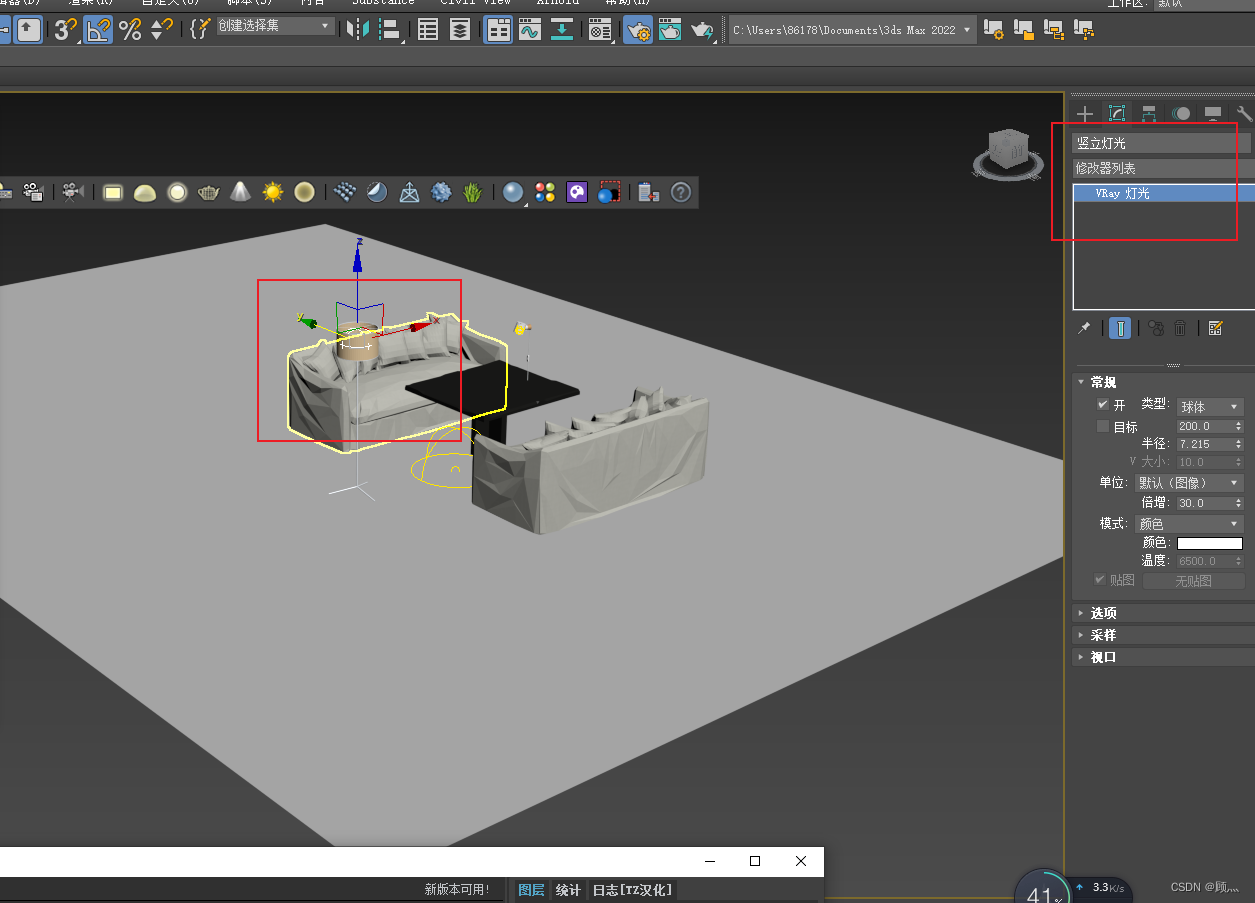
Task: Toggle the 开 (on) checkbox
Action: point(1103,405)
